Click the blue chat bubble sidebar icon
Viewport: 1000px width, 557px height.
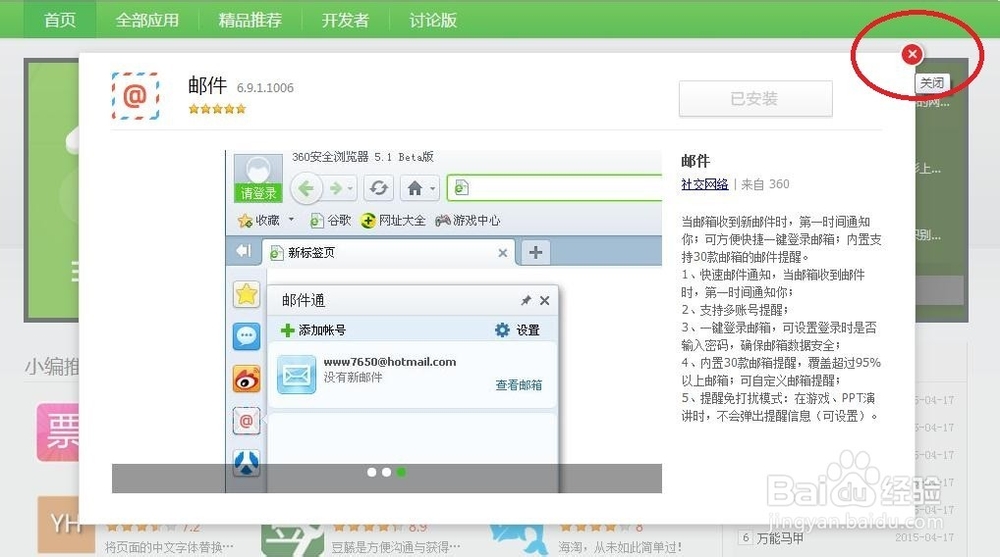[247, 336]
